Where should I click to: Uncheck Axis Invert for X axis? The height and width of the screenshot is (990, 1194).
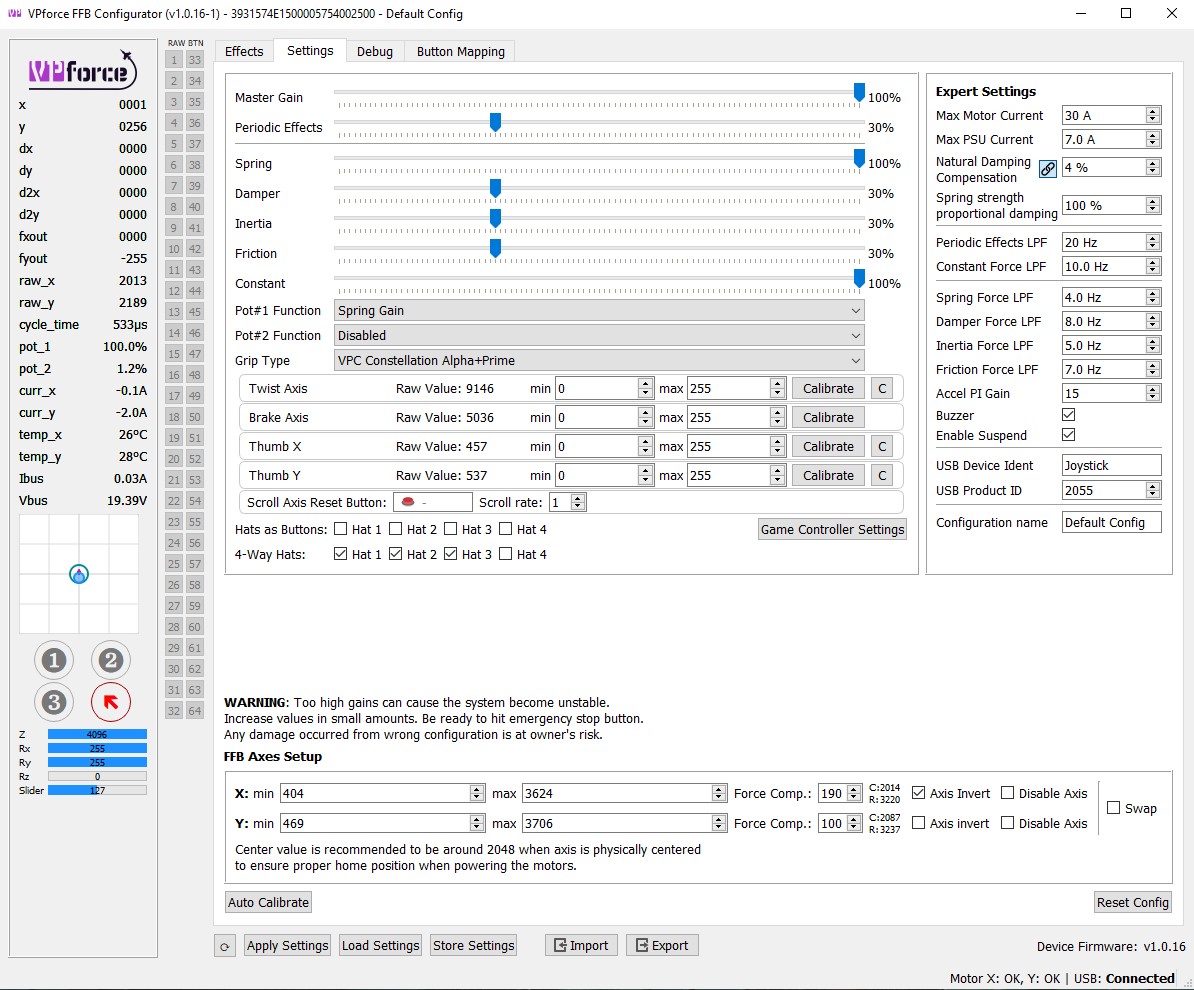coord(918,793)
